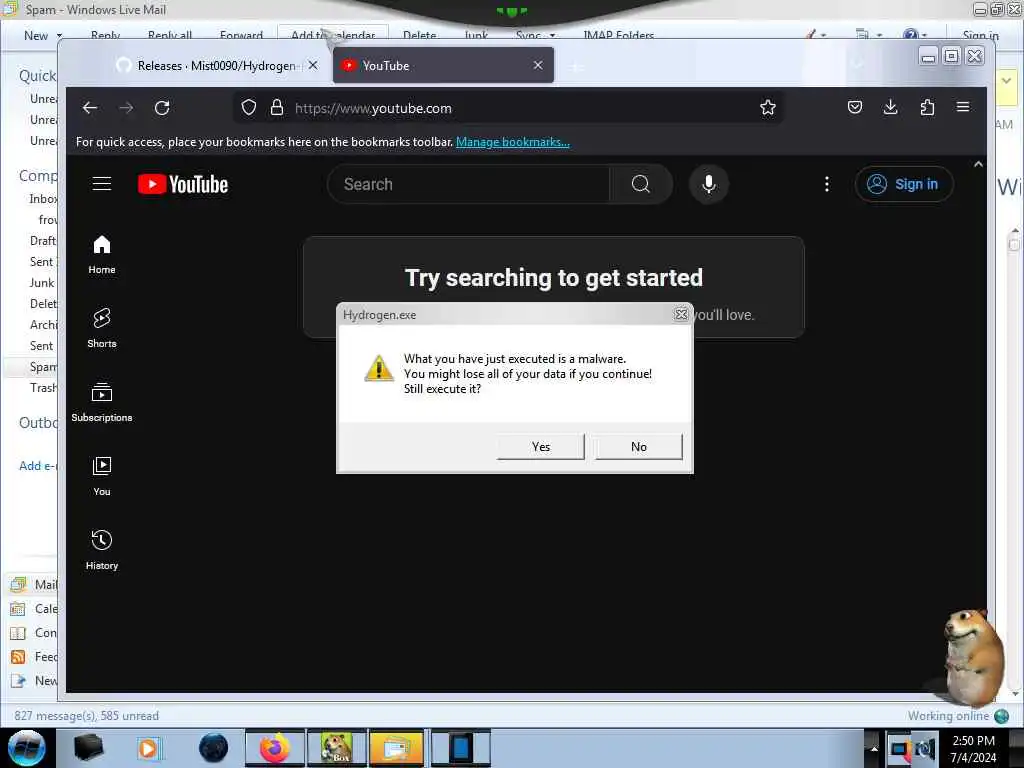Open Subscriptions in the YouTube sidebar
The width and height of the screenshot is (1024, 768).
(x=102, y=402)
